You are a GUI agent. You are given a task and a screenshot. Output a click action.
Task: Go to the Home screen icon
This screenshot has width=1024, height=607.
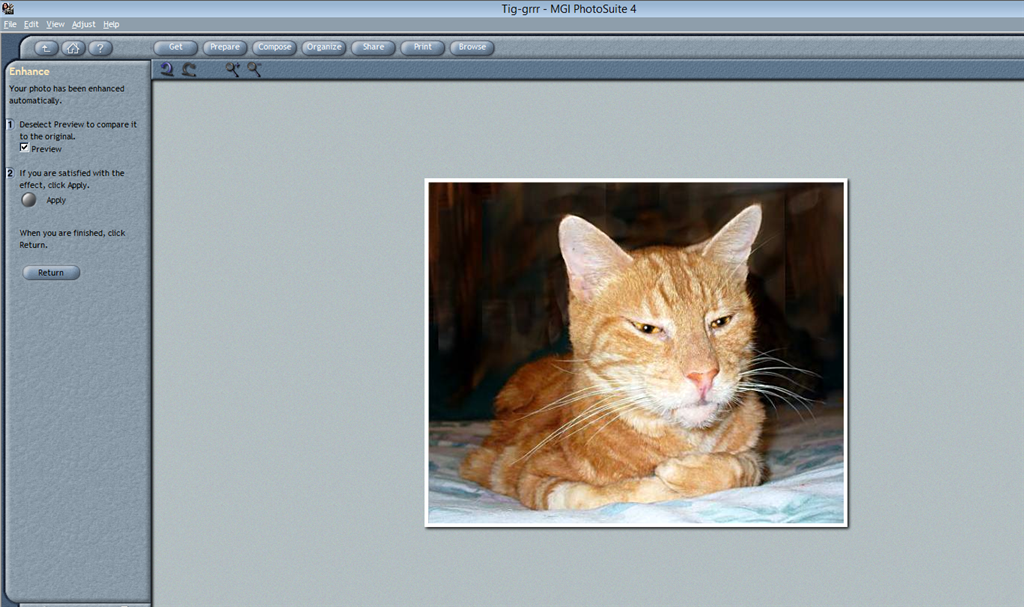pyautogui.click(x=73, y=48)
